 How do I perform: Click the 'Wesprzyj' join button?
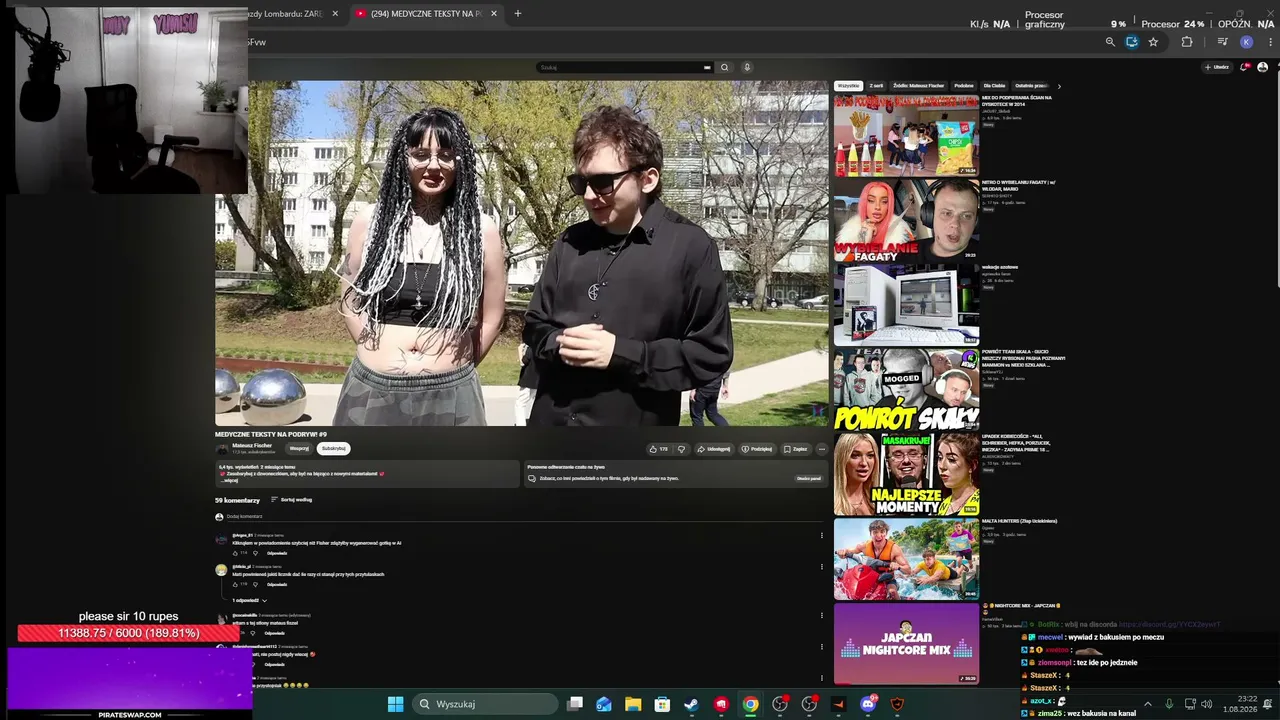point(299,449)
